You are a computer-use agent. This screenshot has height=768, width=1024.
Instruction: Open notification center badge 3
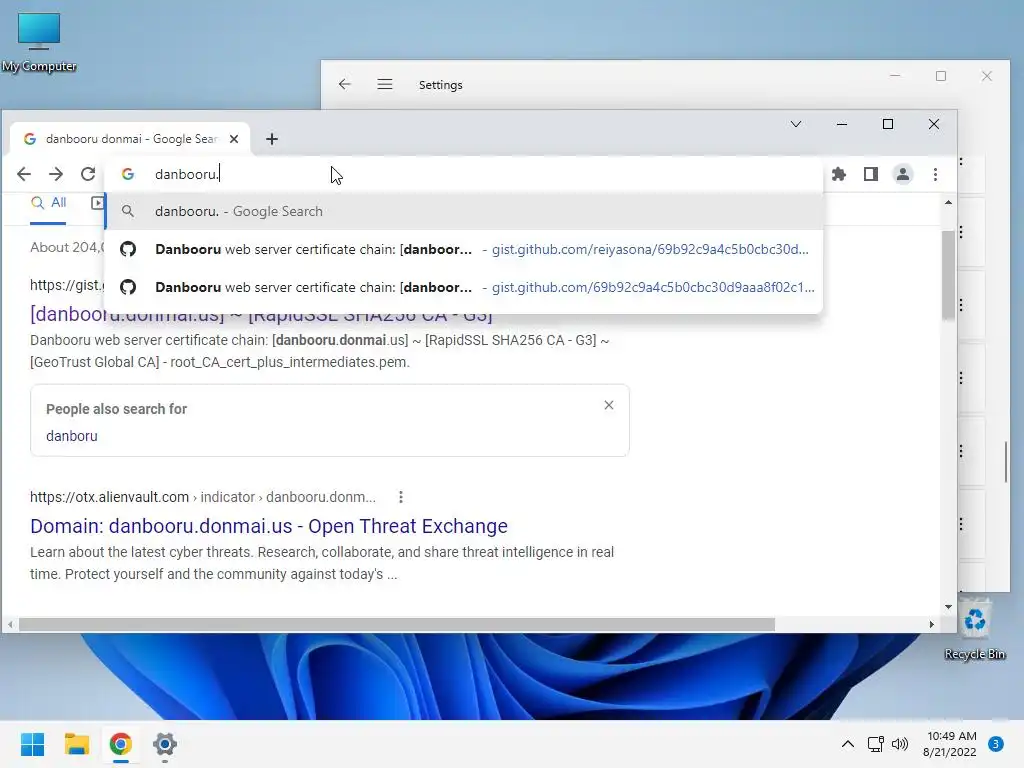[996, 744]
